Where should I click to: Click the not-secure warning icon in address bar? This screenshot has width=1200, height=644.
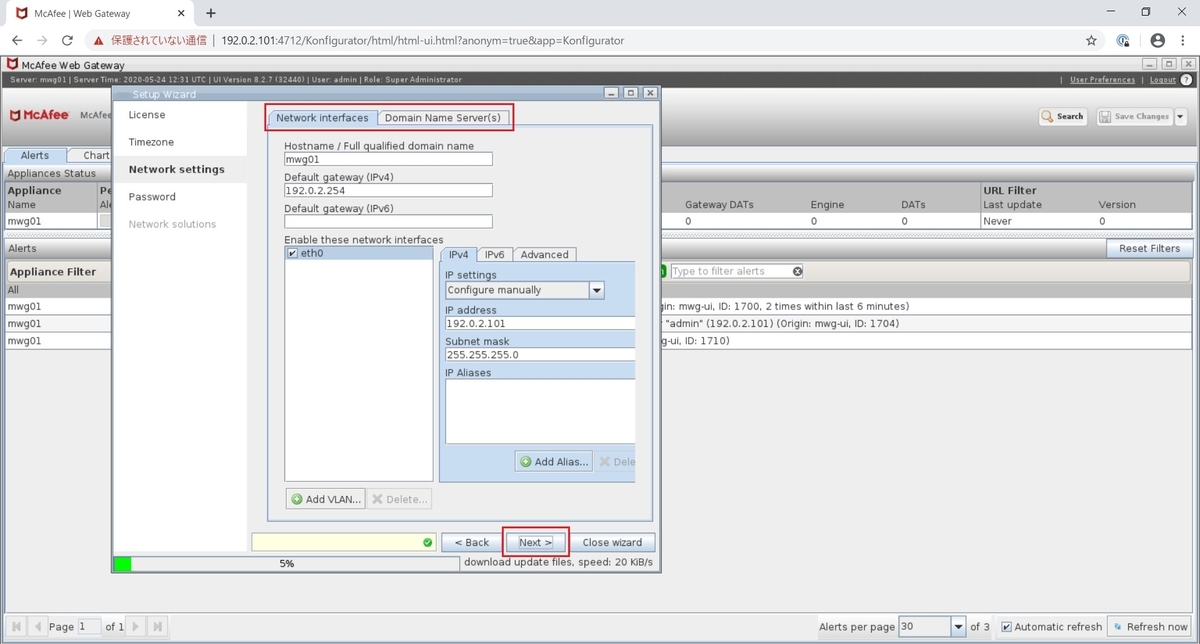[98, 41]
